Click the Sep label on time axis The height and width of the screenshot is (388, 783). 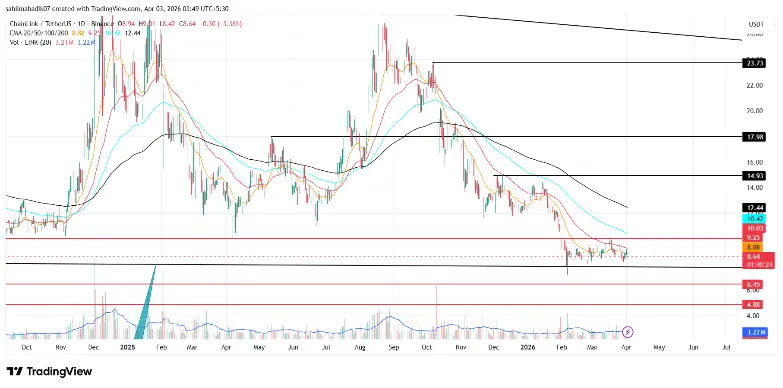coord(394,347)
